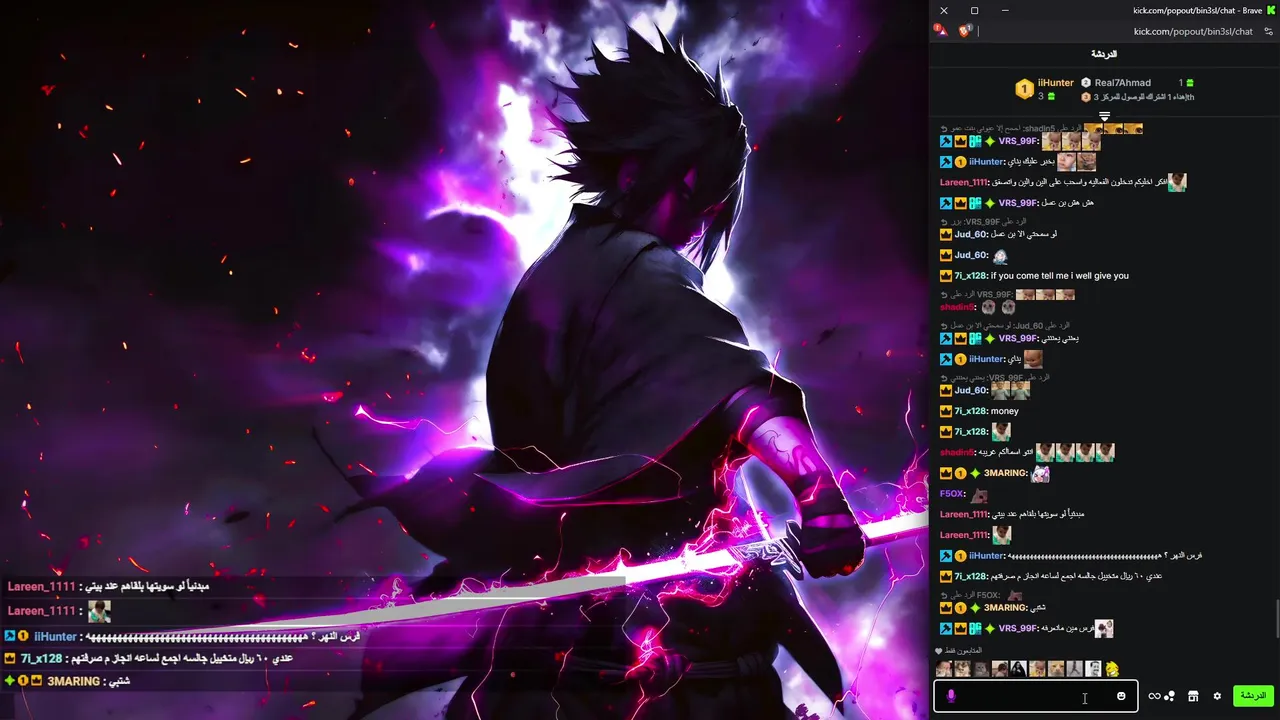Open 7i_x128 profile on the 'money' message

click(970, 411)
